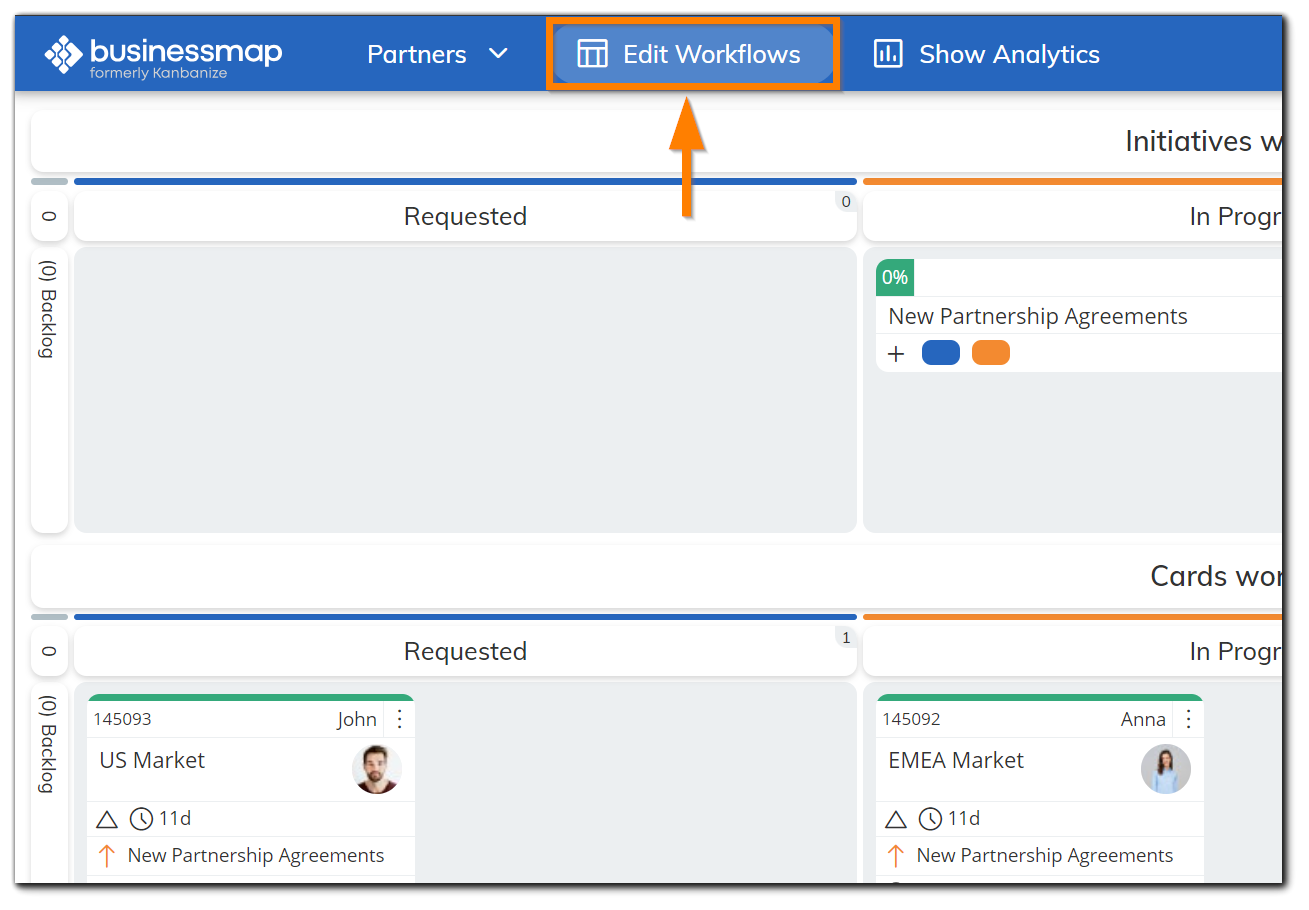Click the blue swatch on the initiative card

click(940, 352)
